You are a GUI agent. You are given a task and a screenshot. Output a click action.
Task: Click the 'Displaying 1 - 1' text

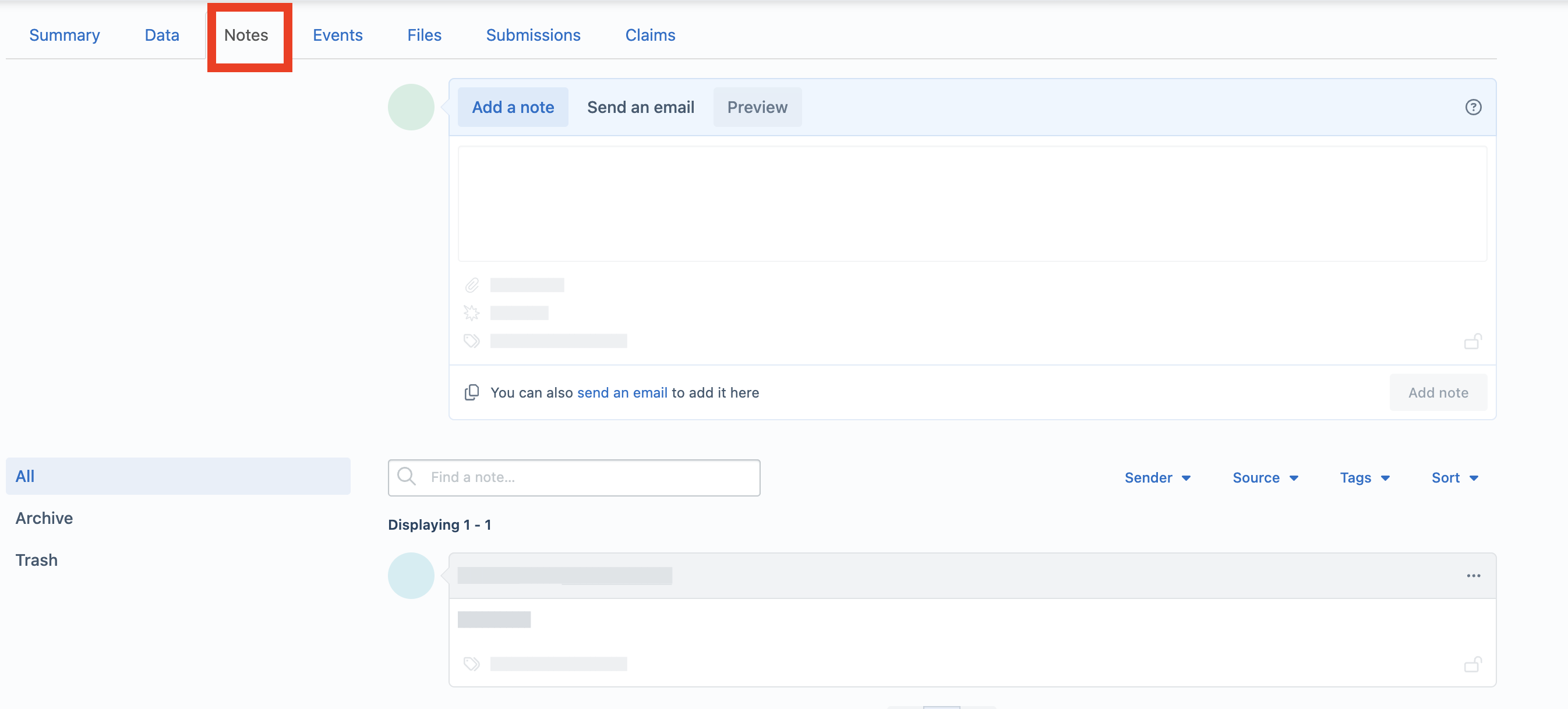point(440,524)
